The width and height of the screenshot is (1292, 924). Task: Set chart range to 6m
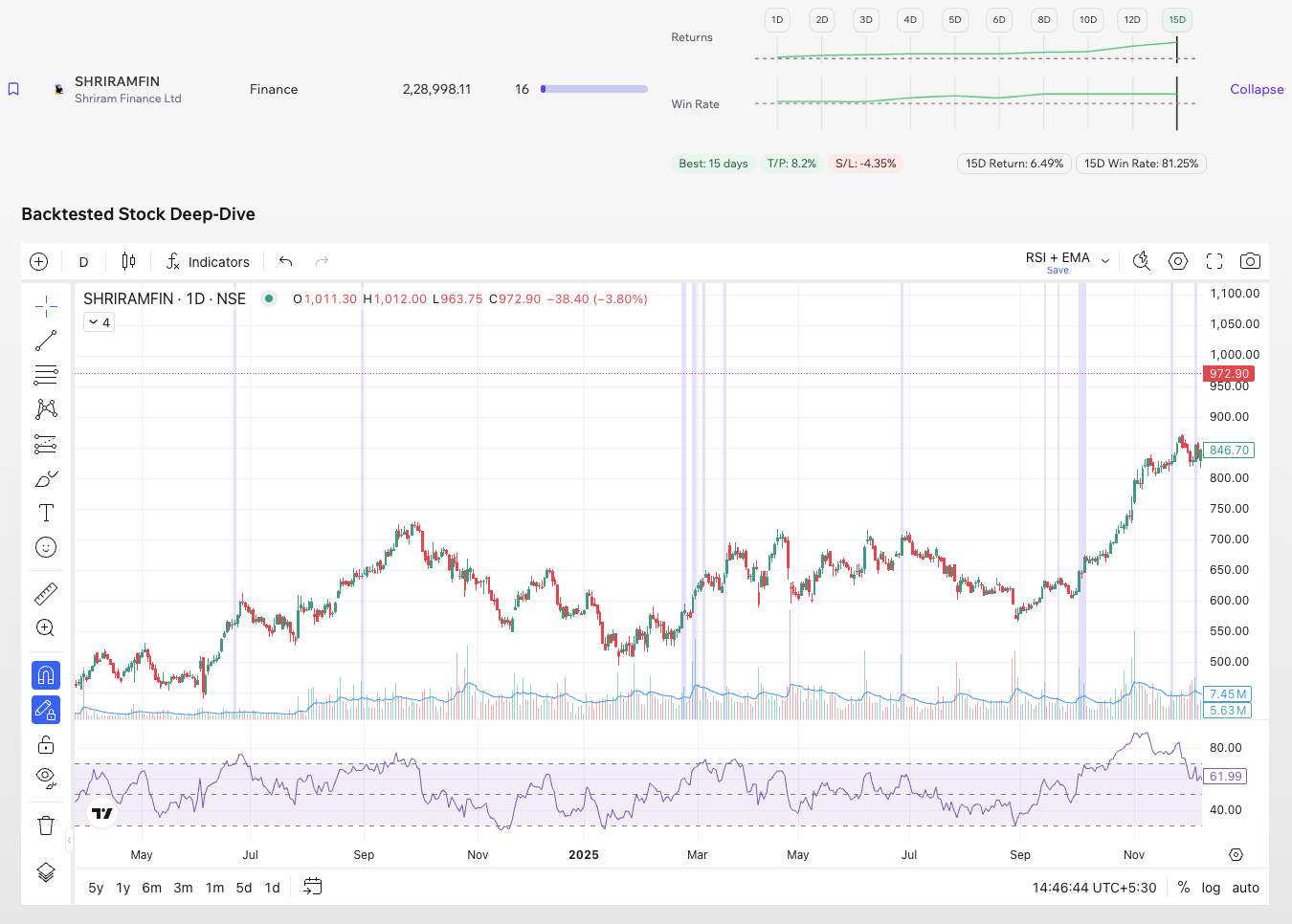pyautogui.click(x=152, y=888)
